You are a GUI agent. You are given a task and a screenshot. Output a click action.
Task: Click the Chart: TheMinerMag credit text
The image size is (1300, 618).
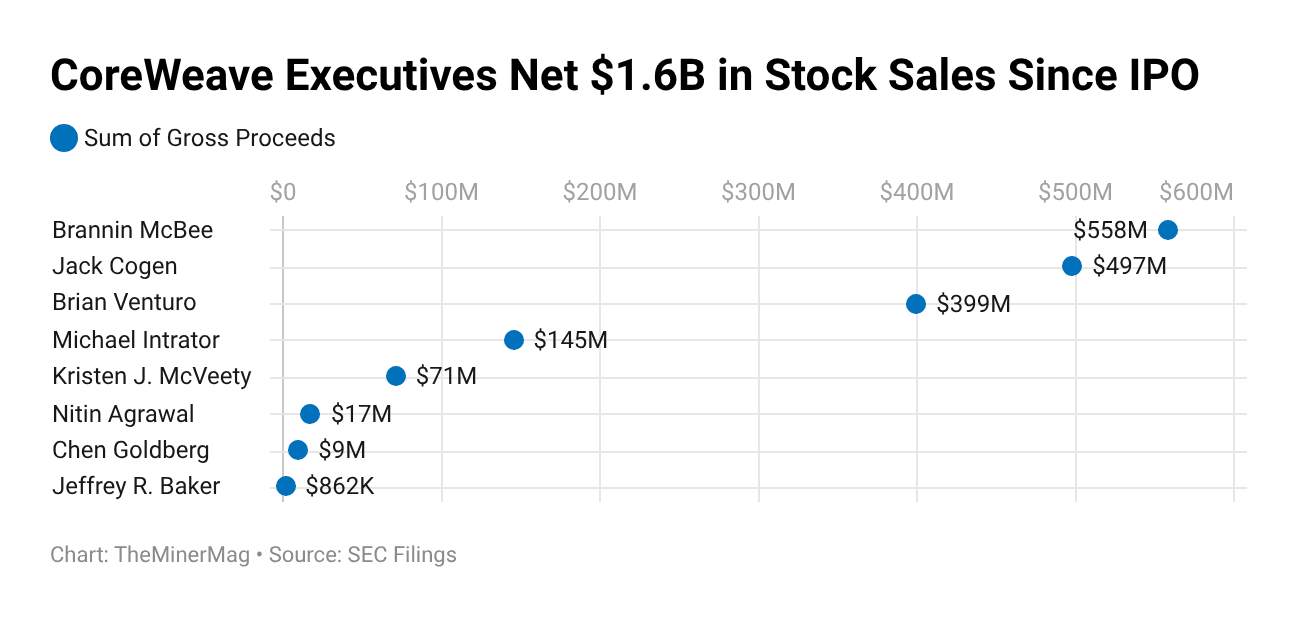pos(150,554)
